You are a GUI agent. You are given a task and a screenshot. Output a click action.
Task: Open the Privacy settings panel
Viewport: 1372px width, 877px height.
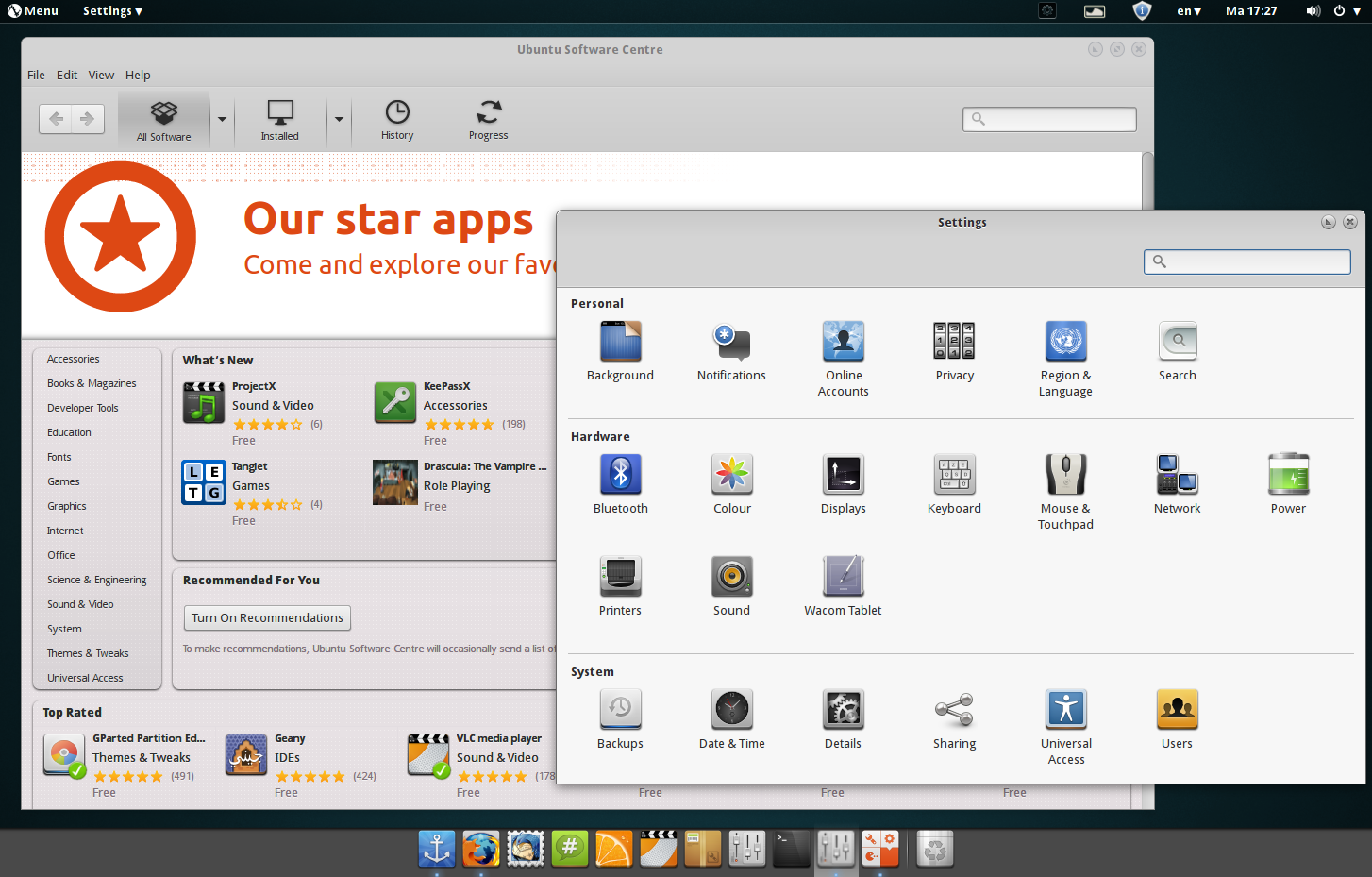(954, 351)
